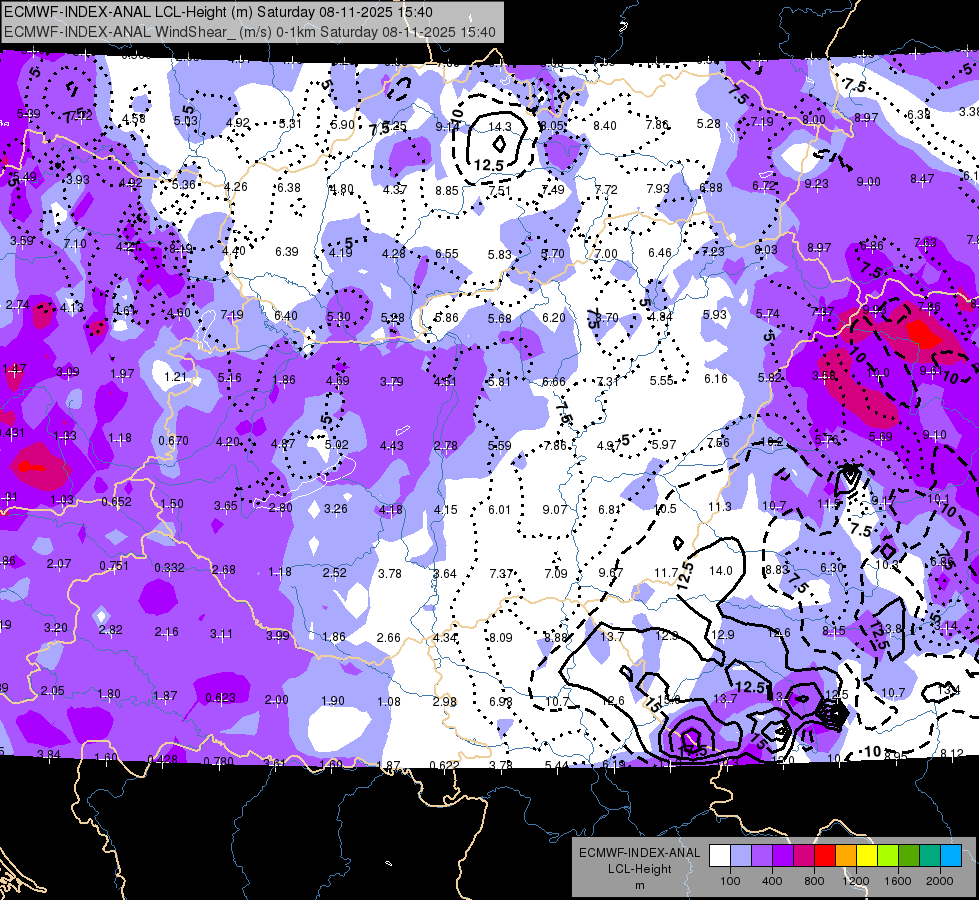Click the grid value 5.97
Screen dimensions: 979x900
point(664,445)
